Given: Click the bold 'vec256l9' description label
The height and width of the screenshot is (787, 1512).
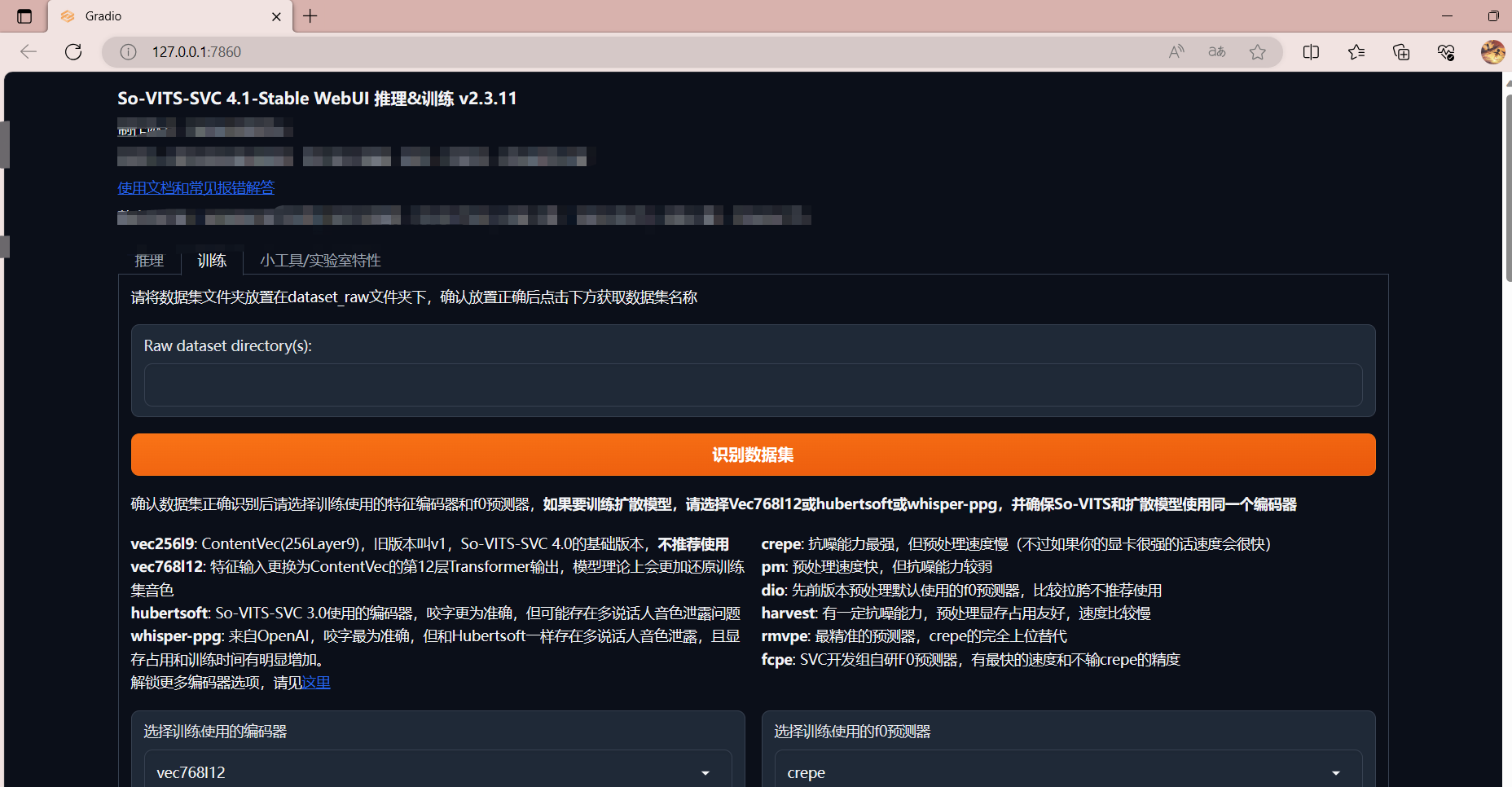Looking at the screenshot, I should pos(162,544).
